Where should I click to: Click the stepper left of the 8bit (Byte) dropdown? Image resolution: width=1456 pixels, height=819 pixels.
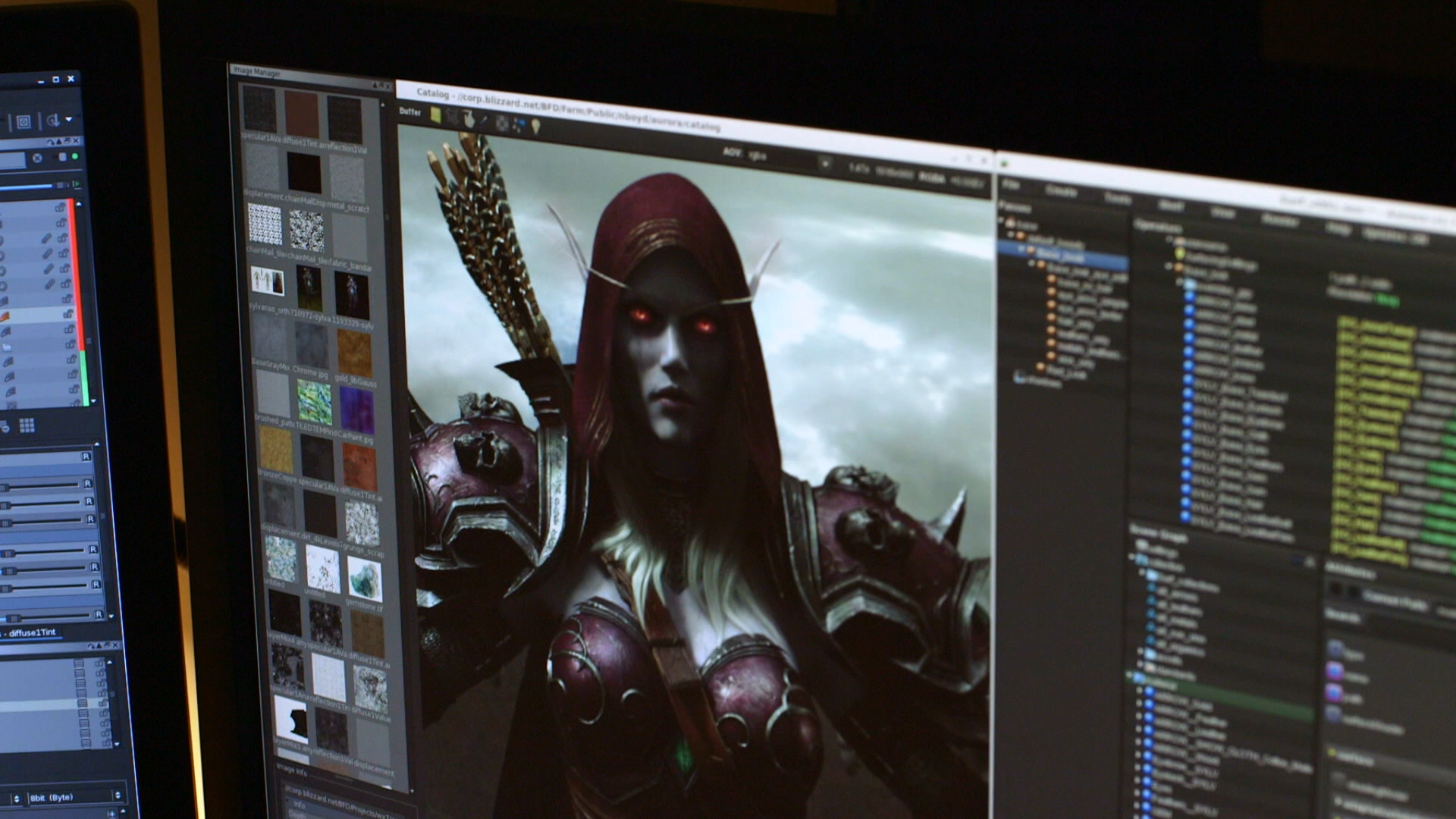[x=16, y=798]
